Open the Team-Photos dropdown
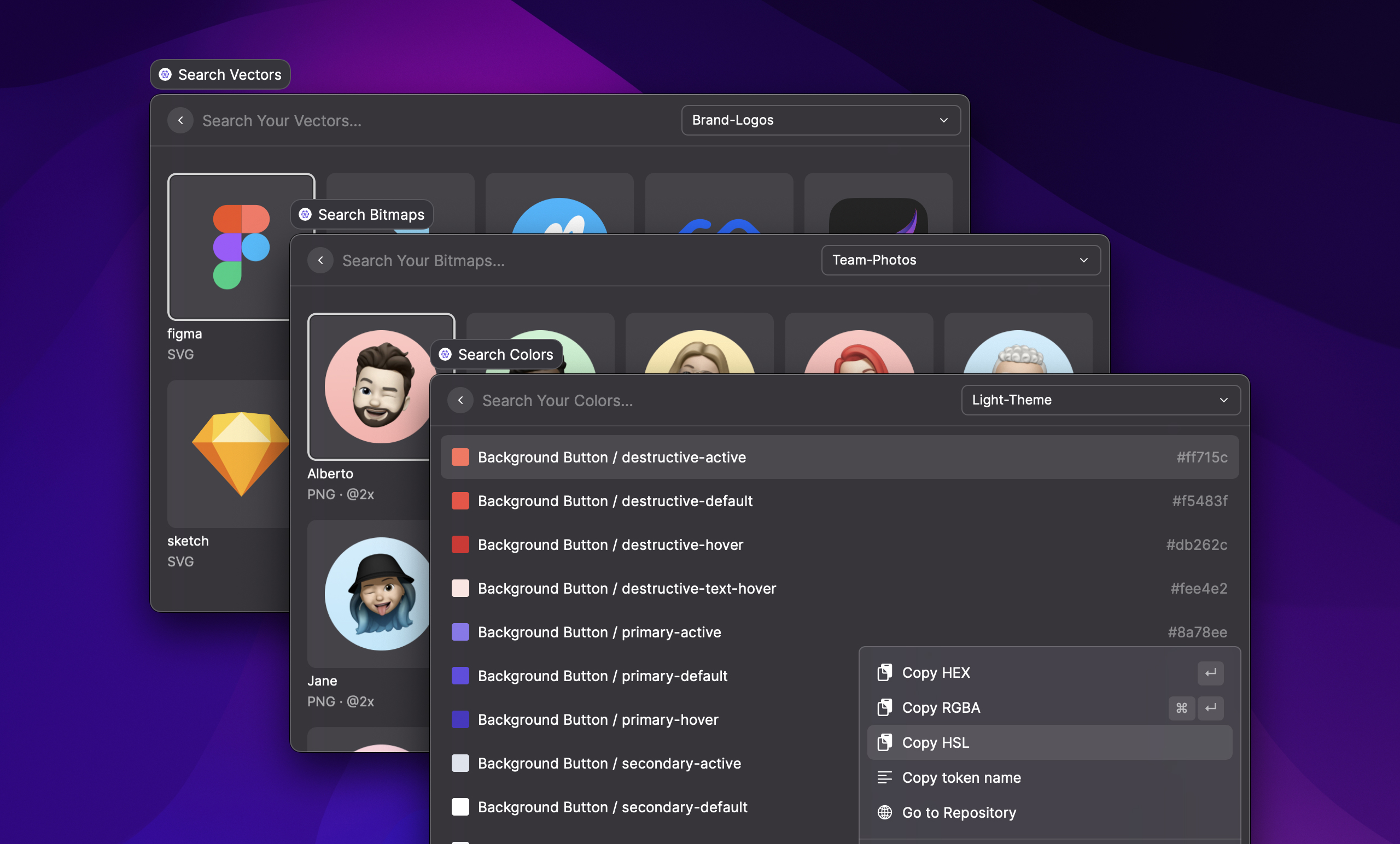The image size is (1400, 844). [x=960, y=260]
